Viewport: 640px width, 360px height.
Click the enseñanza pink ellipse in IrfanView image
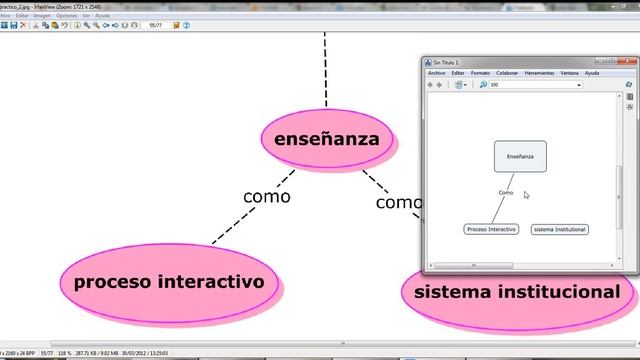pyautogui.click(x=327, y=139)
